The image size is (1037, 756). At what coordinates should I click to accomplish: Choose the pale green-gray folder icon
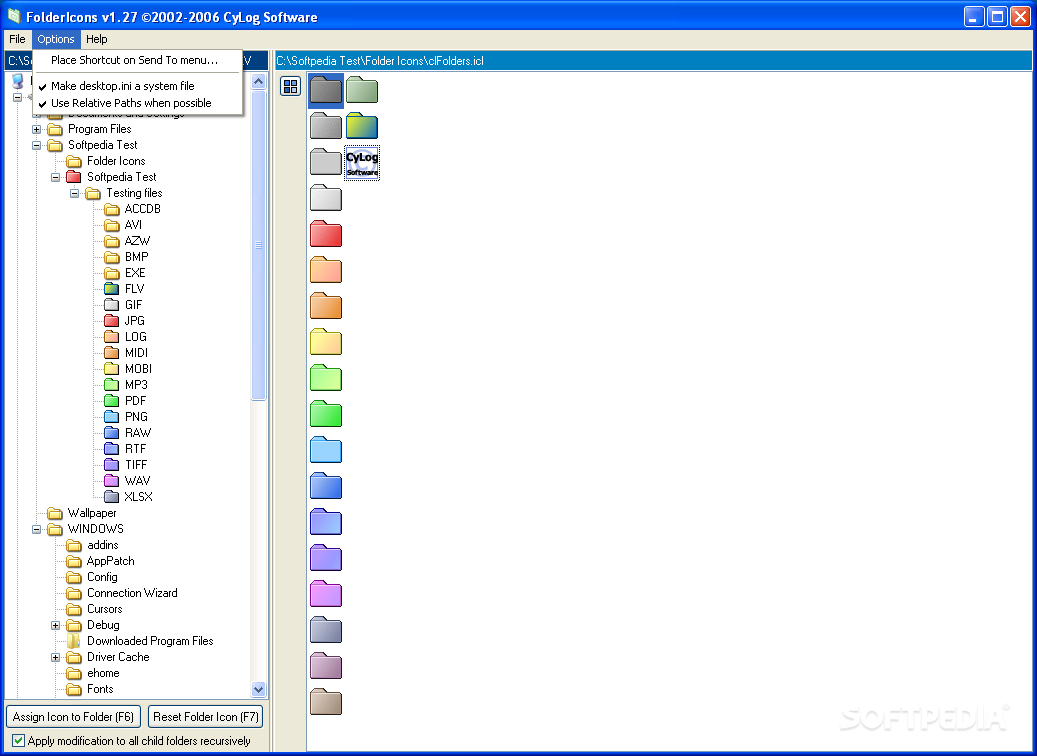click(x=362, y=90)
